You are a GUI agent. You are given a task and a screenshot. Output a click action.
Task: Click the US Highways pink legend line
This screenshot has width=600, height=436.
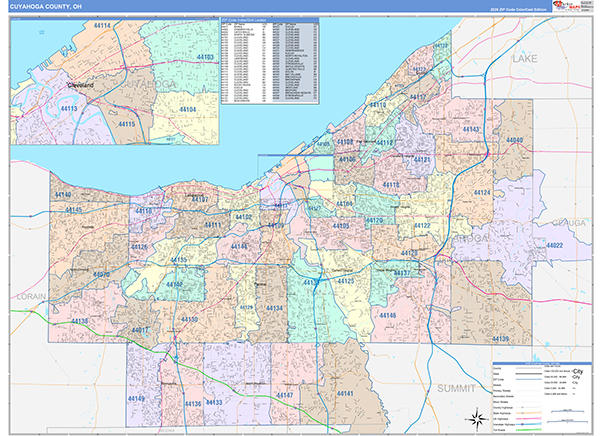click(x=528, y=419)
